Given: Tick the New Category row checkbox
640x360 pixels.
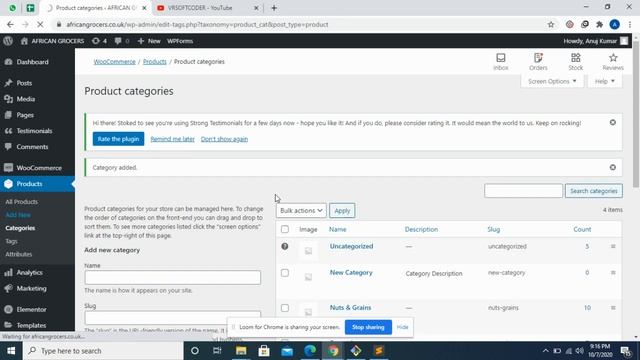Looking at the screenshot, I should pos(284,273).
